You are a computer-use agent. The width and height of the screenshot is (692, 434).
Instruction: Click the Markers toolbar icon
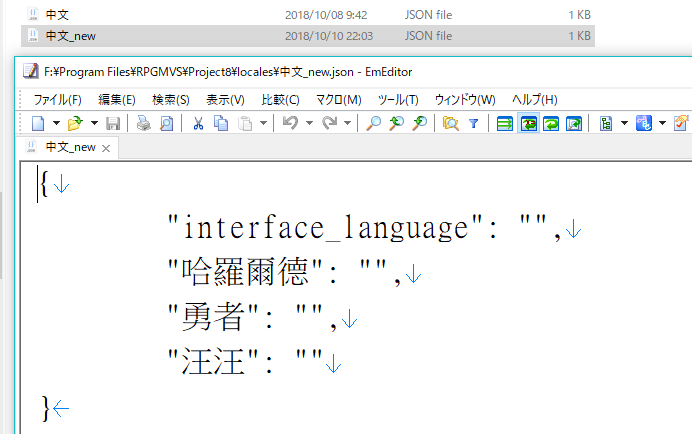[x=644, y=124]
